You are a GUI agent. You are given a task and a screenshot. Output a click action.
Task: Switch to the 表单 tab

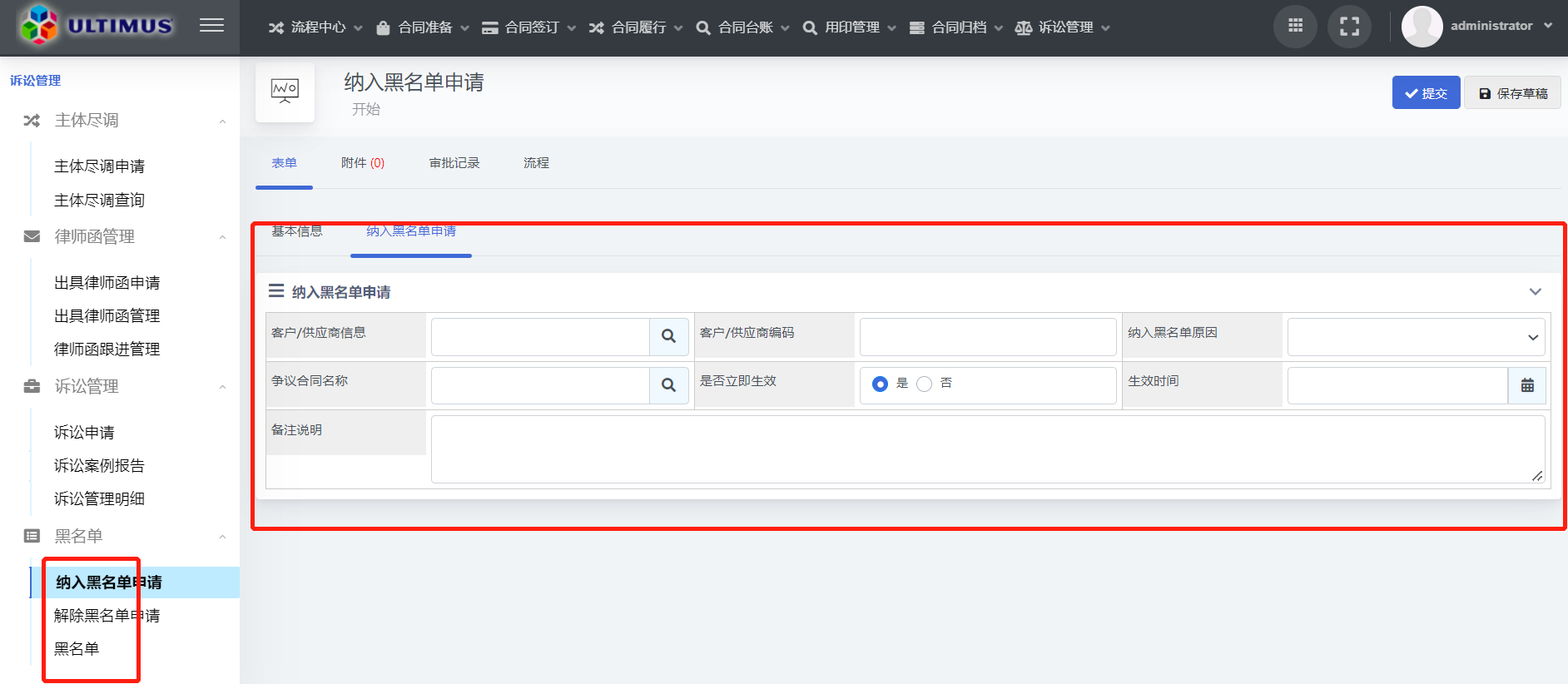tap(284, 163)
